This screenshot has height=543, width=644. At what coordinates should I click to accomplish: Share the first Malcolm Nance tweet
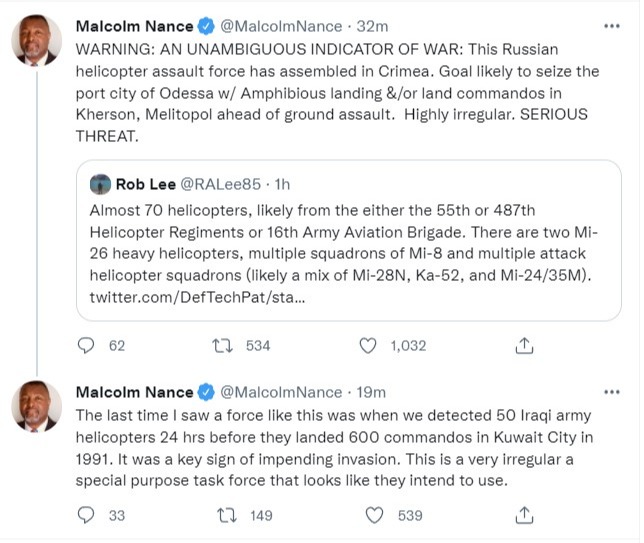523,346
